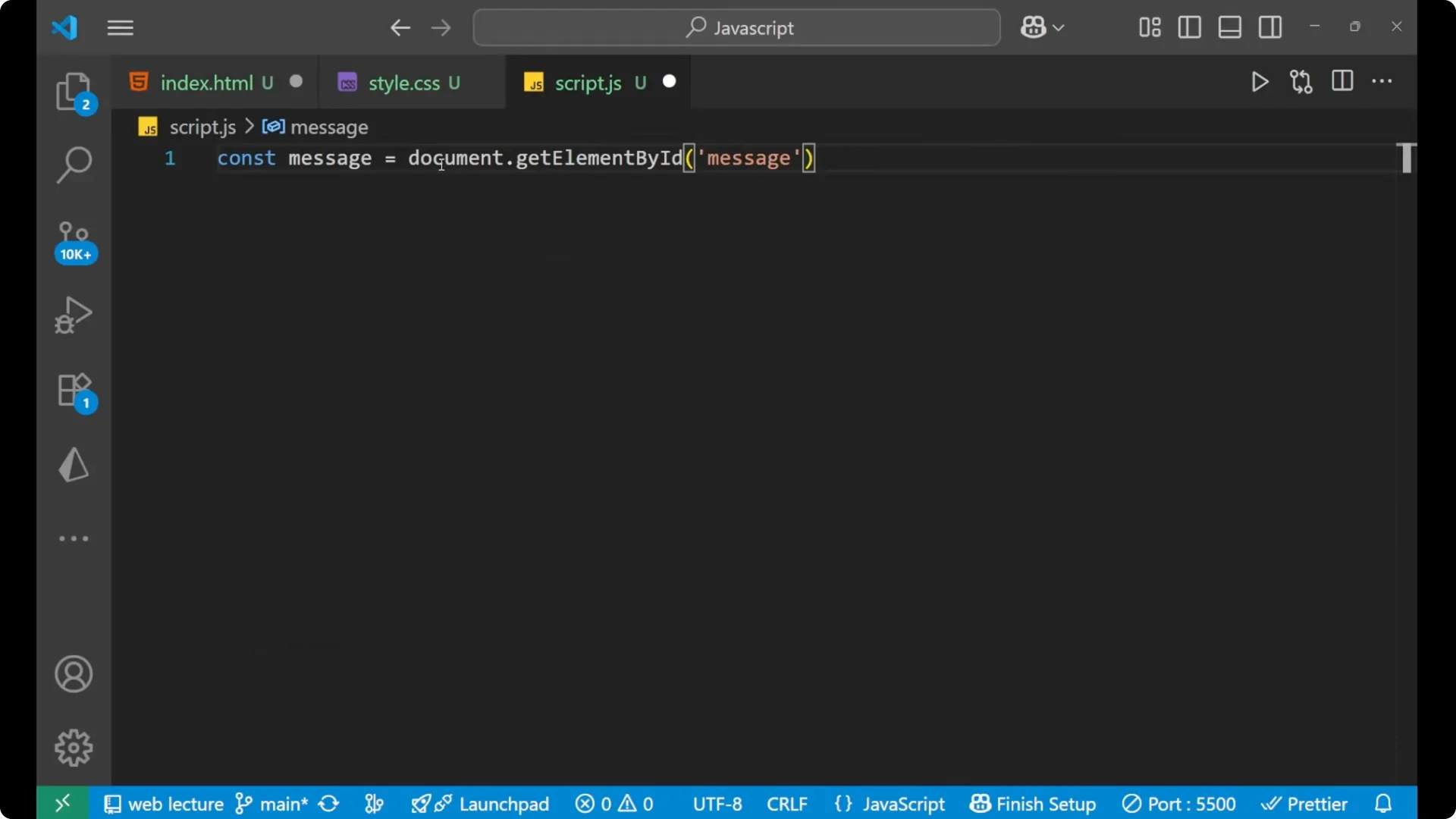This screenshot has width=1456, height=819.
Task: Expand the Copilot dropdown chevron
Action: [x=1059, y=27]
